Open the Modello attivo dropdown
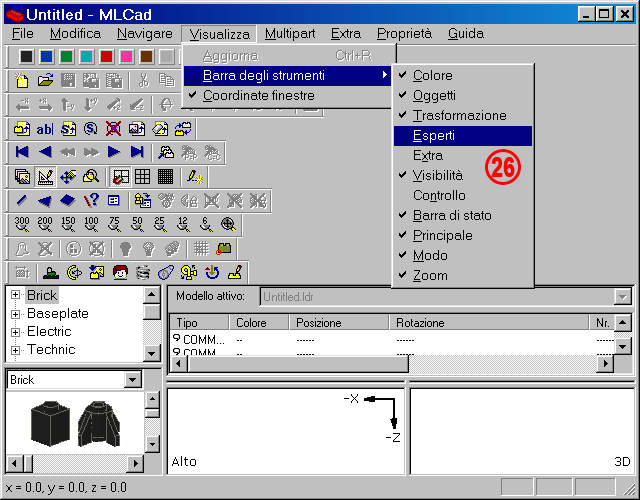 click(x=622, y=297)
